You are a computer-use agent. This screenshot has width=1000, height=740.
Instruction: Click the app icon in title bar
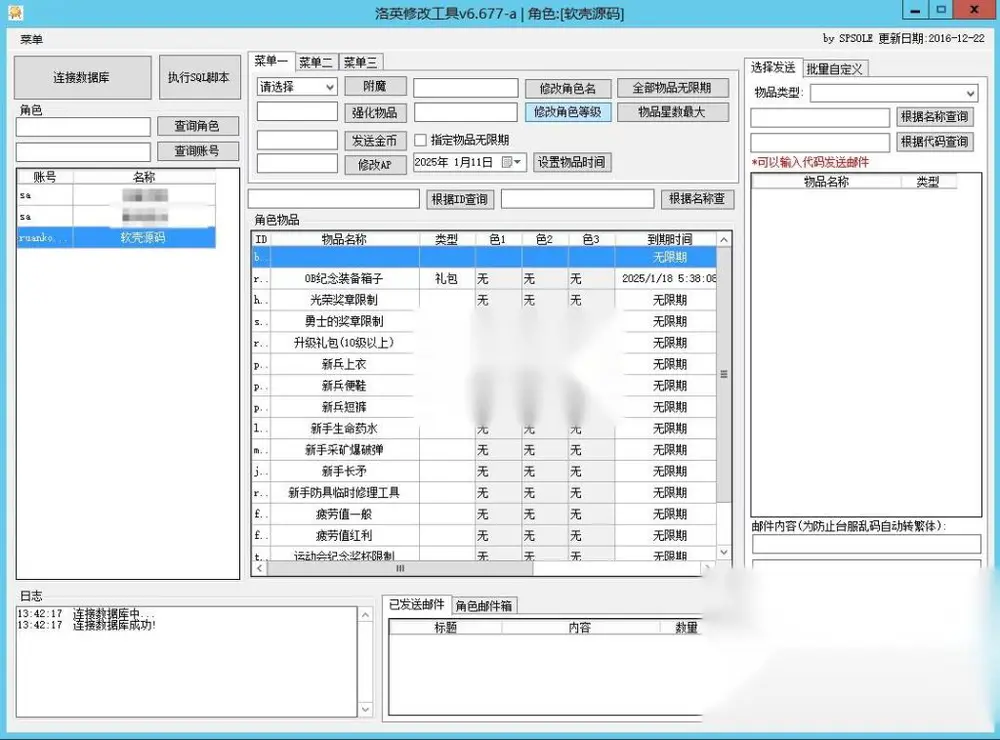15,12
